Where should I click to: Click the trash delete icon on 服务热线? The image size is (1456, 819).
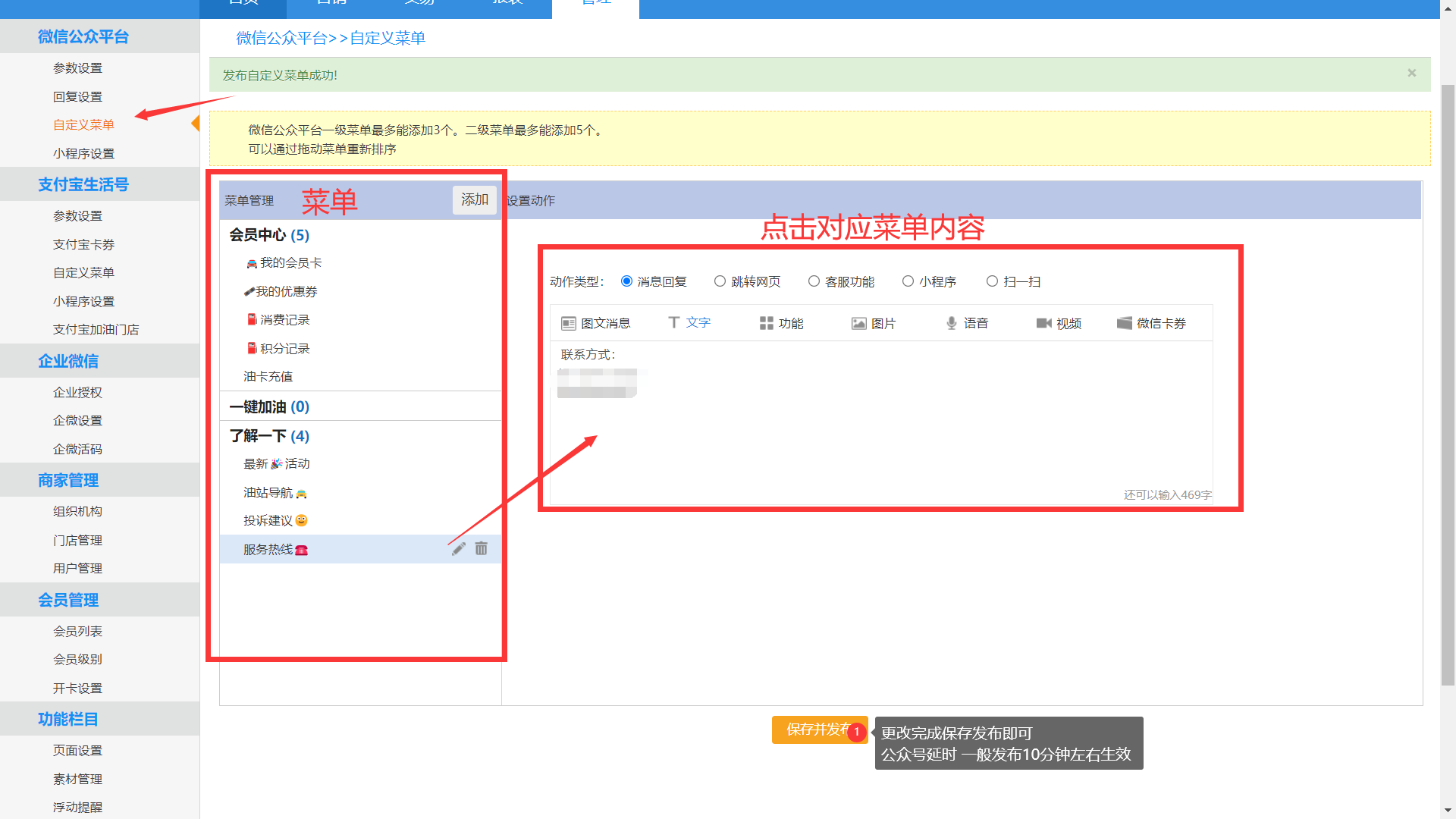click(482, 548)
